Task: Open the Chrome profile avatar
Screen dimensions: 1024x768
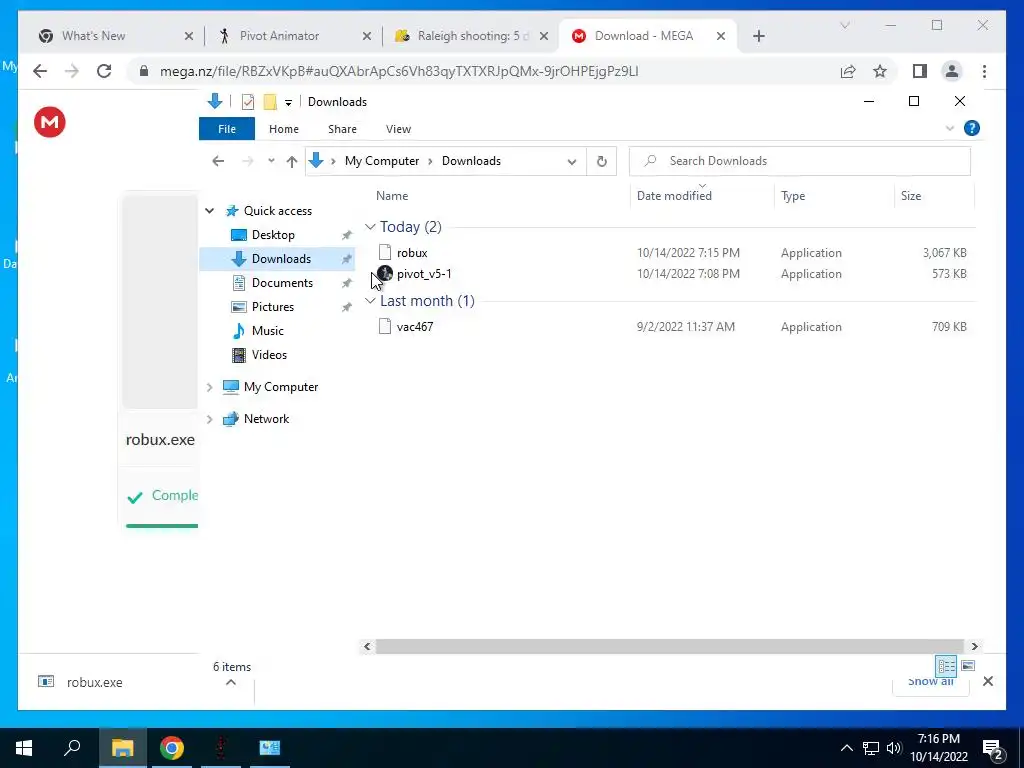Action: pyautogui.click(x=952, y=71)
